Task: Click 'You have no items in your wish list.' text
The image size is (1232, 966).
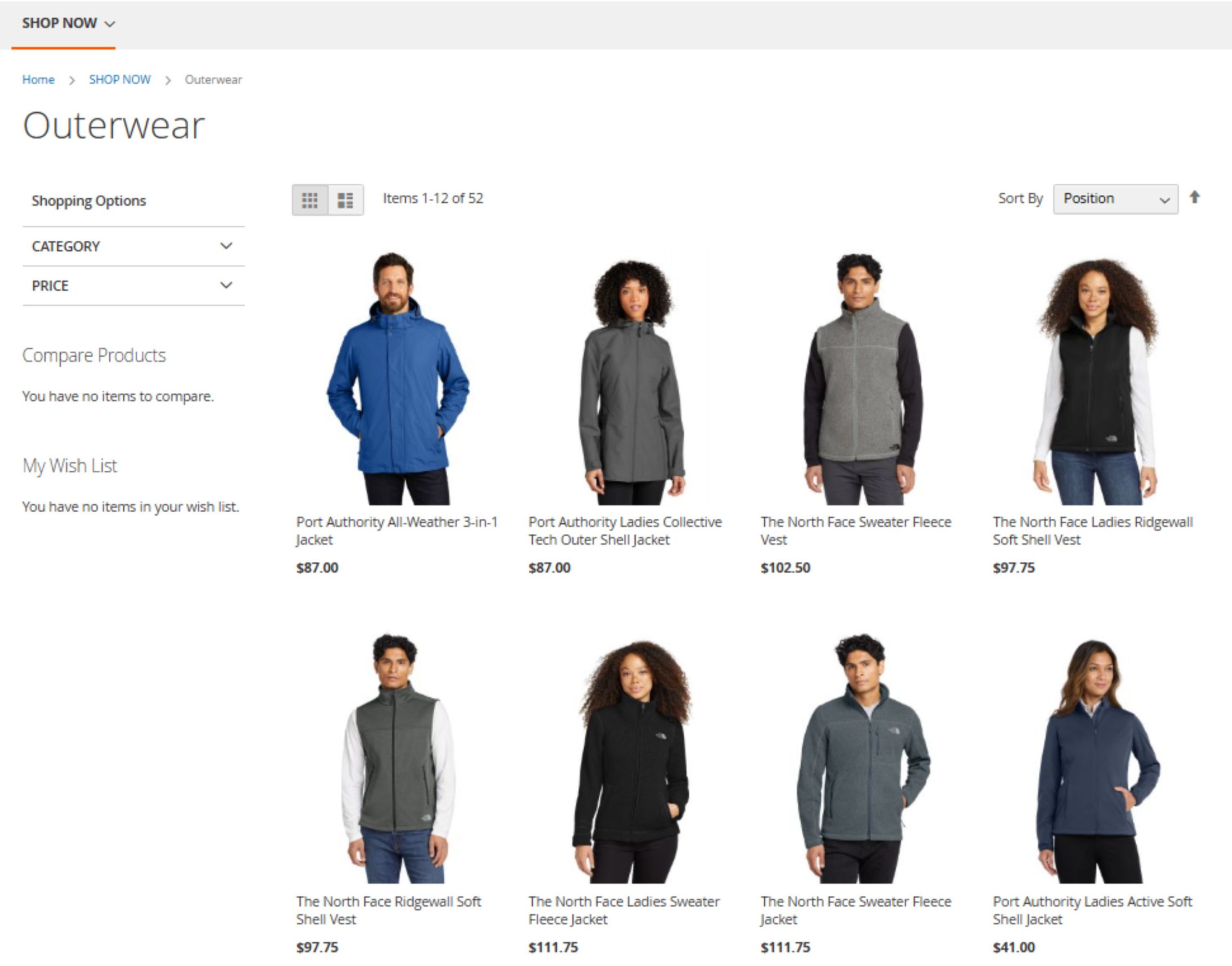Action: [x=130, y=507]
